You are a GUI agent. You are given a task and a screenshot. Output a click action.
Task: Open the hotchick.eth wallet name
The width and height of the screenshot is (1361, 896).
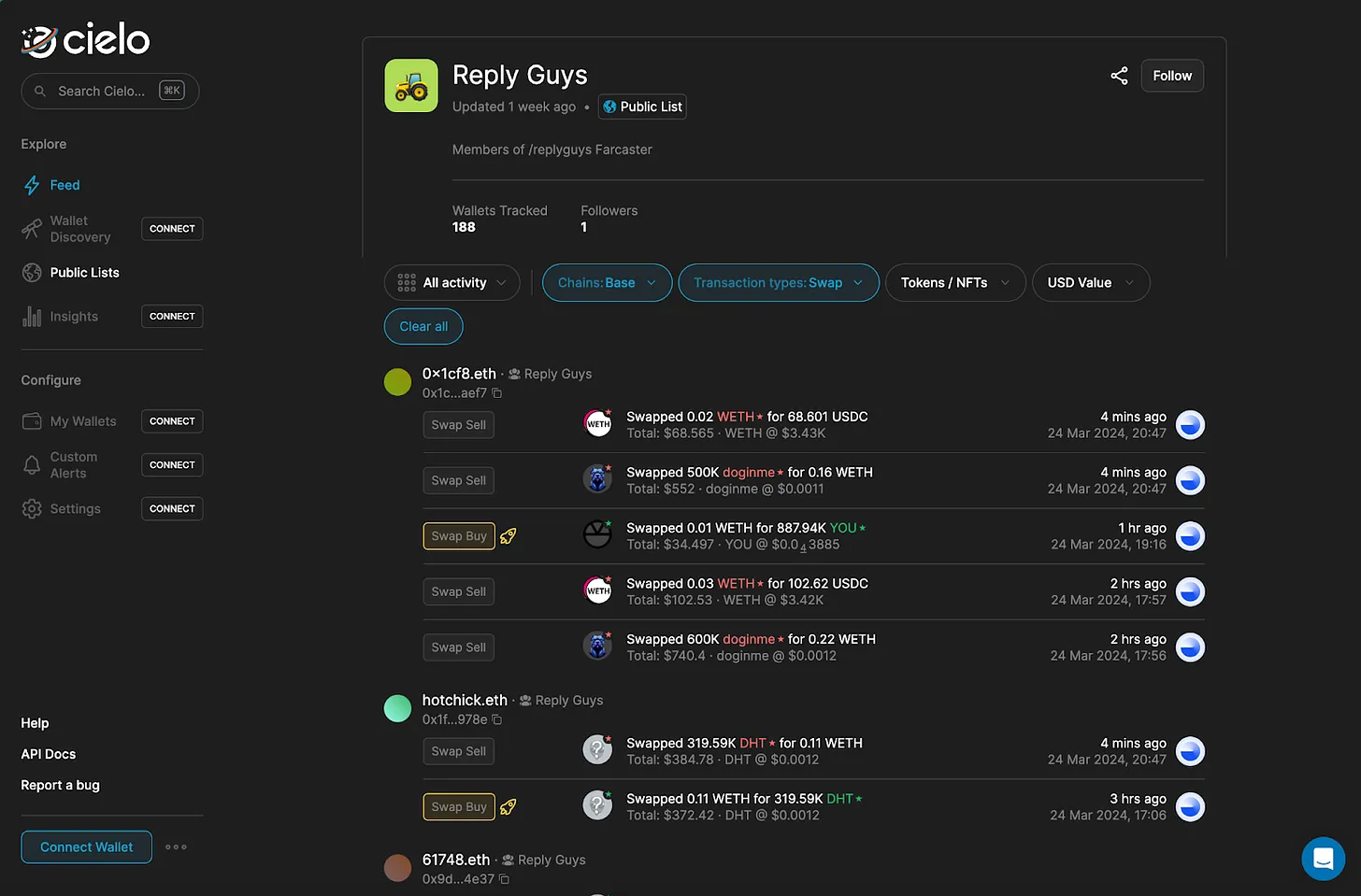pos(465,700)
